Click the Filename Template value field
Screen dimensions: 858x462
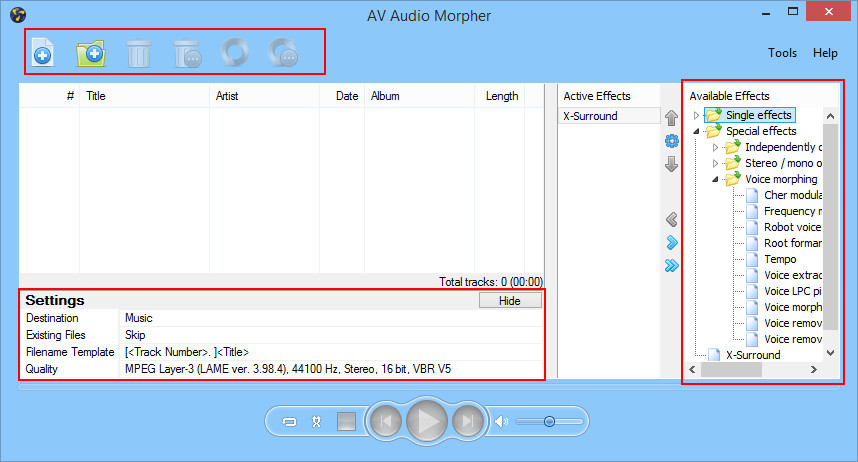(x=331, y=352)
